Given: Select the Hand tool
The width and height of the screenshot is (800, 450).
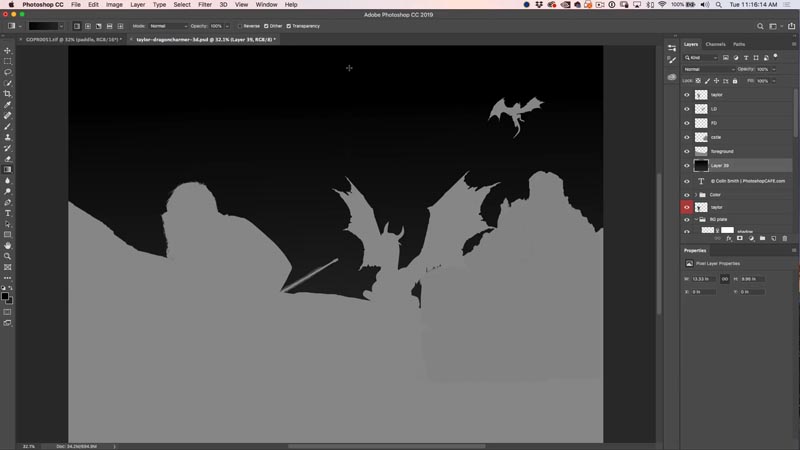Looking at the screenshot, I should 8,246.
